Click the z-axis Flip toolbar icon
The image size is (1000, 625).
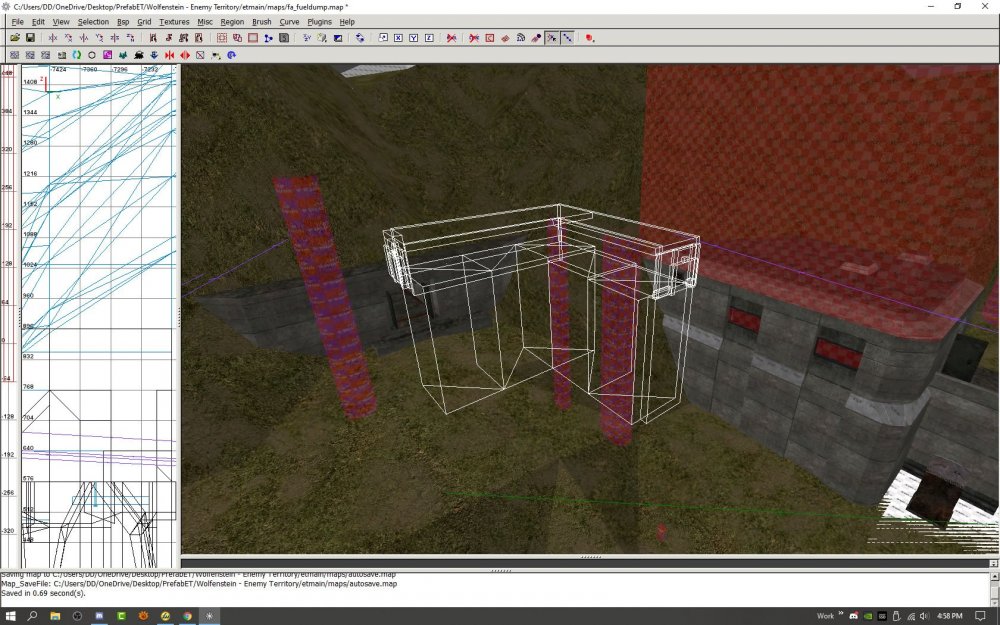coord(115,38)
